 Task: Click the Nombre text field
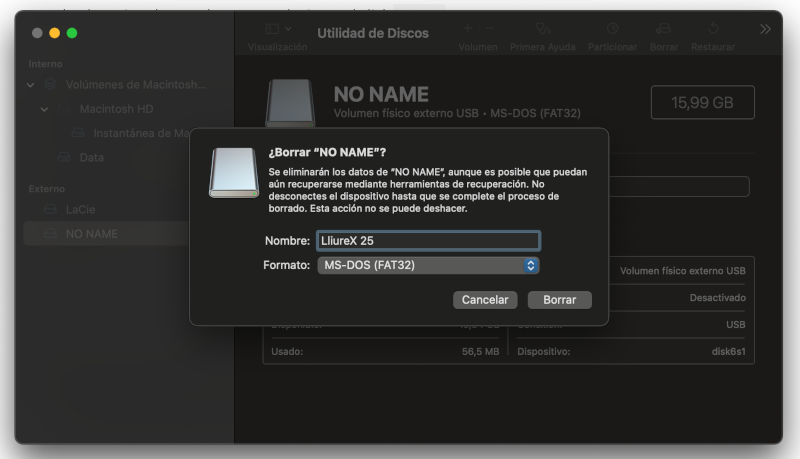427,241
